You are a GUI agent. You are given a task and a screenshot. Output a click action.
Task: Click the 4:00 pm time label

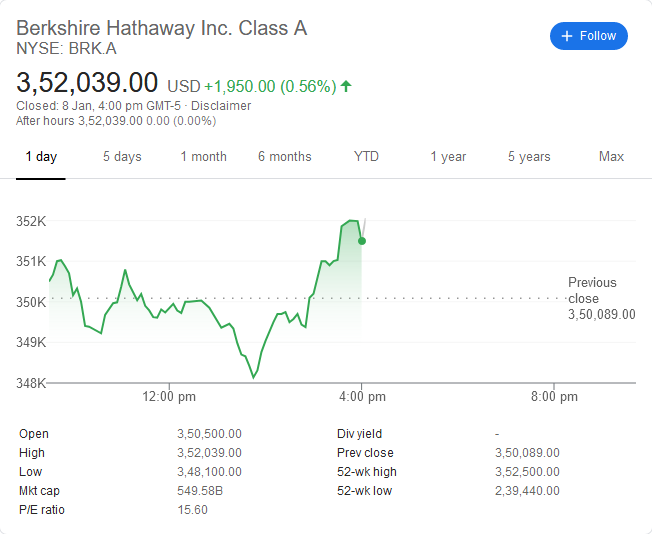(x=362, y=396)
